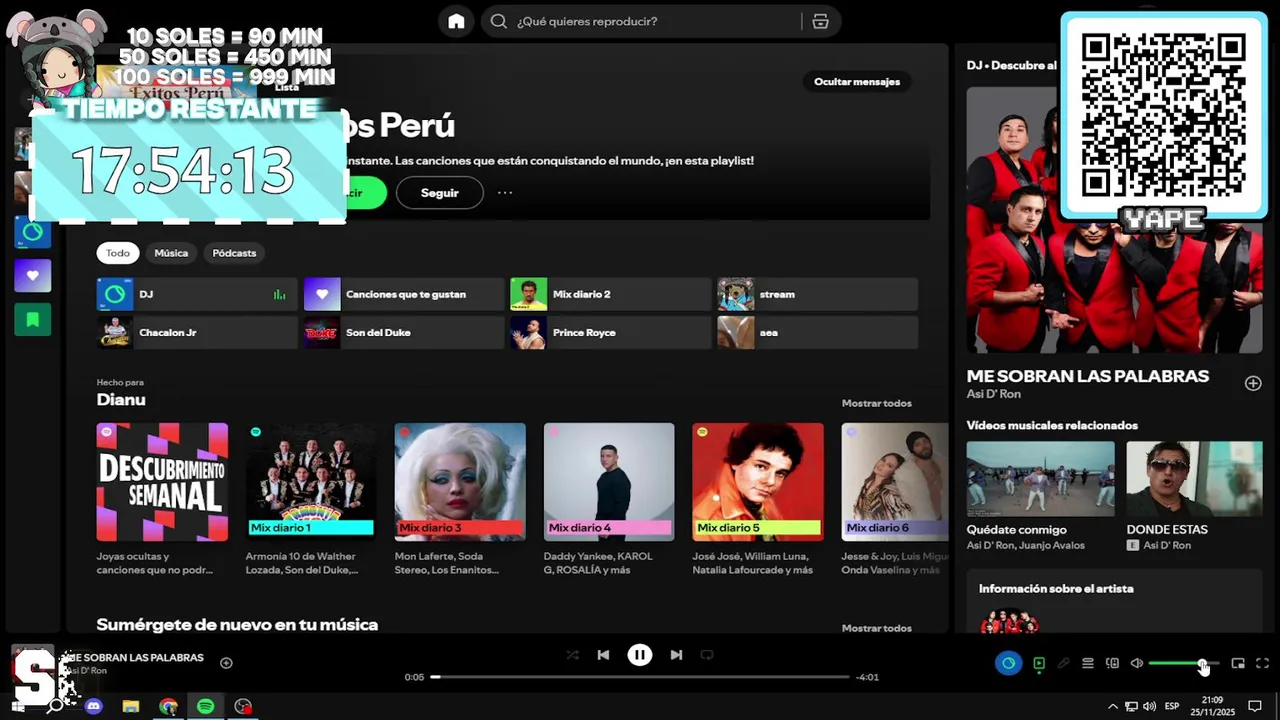Image resolution: width=1280 pixels, height=720 pixels.
Task: Toggle shuffle playback
Action: coord(572,655)
